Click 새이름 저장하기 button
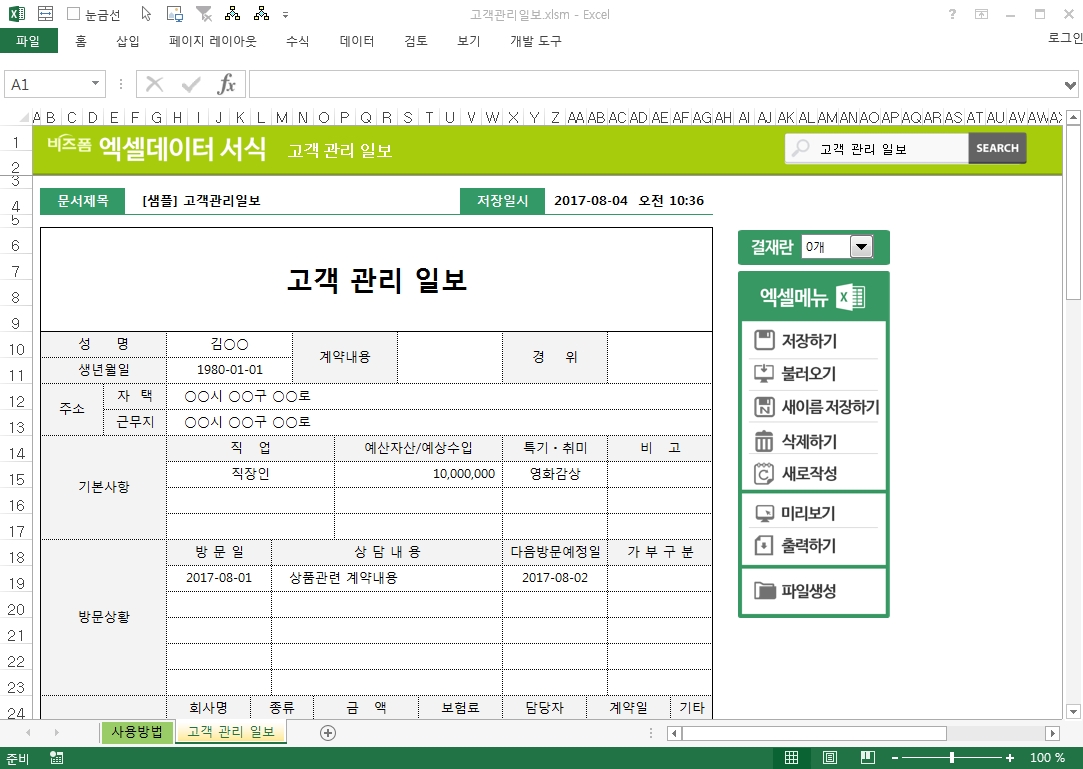 (x=815, y=406)
